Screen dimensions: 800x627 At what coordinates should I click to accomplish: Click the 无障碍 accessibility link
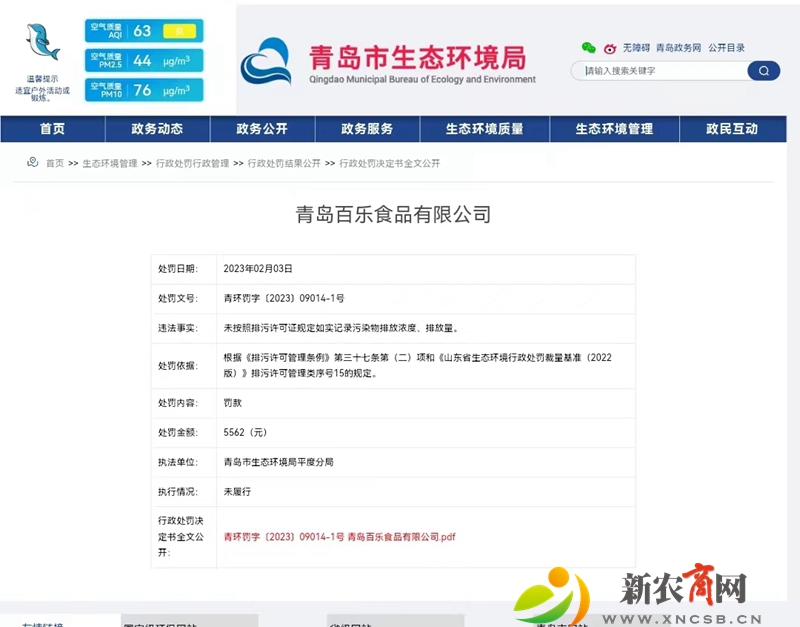coord(636,48)
